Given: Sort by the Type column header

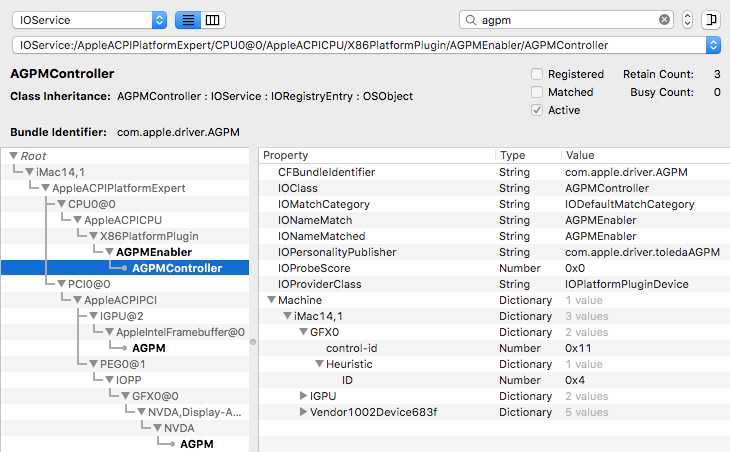Looking at the screenshot, I should click(528, 155).
